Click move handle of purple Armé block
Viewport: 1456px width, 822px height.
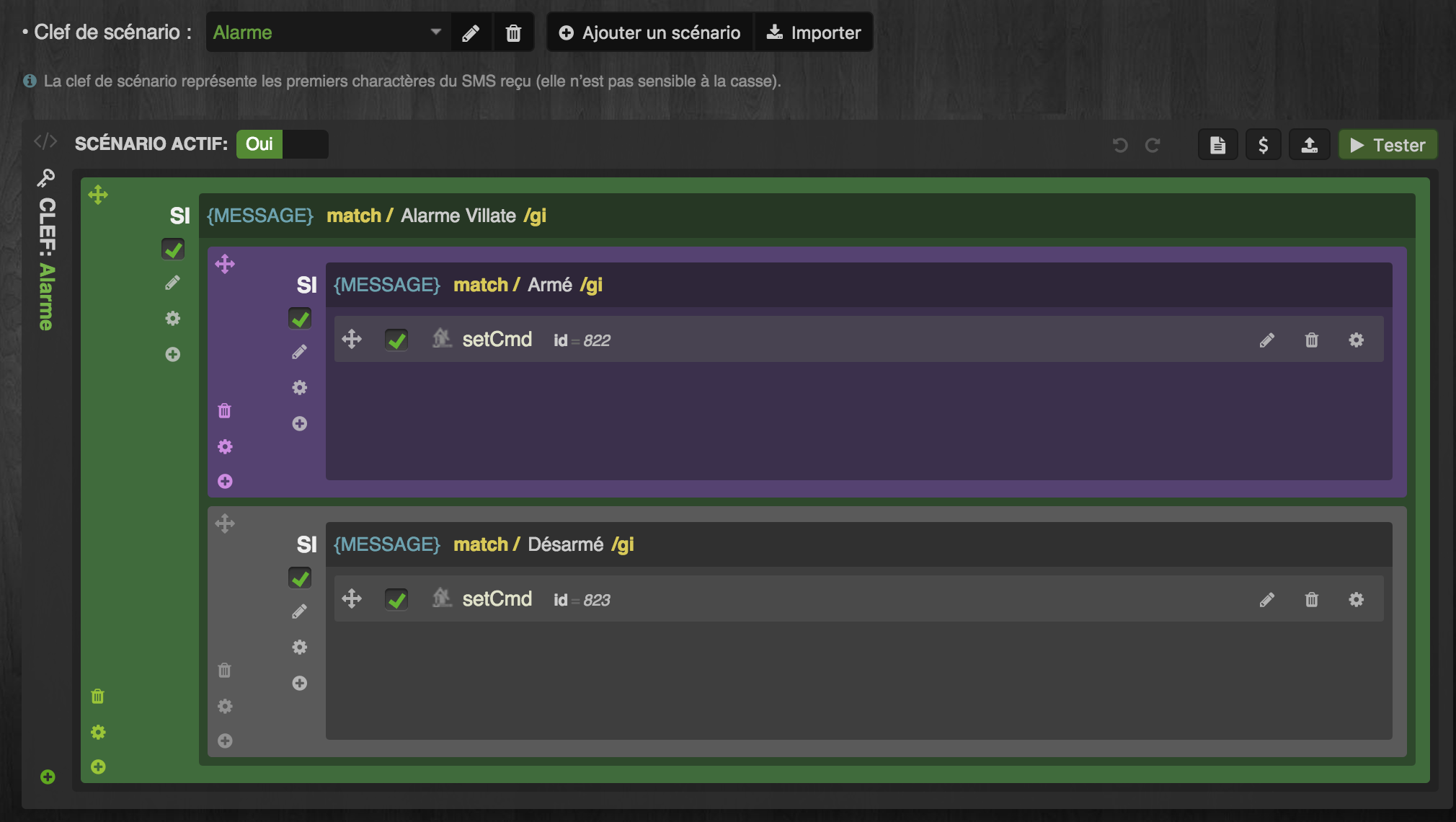coord(225,264)
